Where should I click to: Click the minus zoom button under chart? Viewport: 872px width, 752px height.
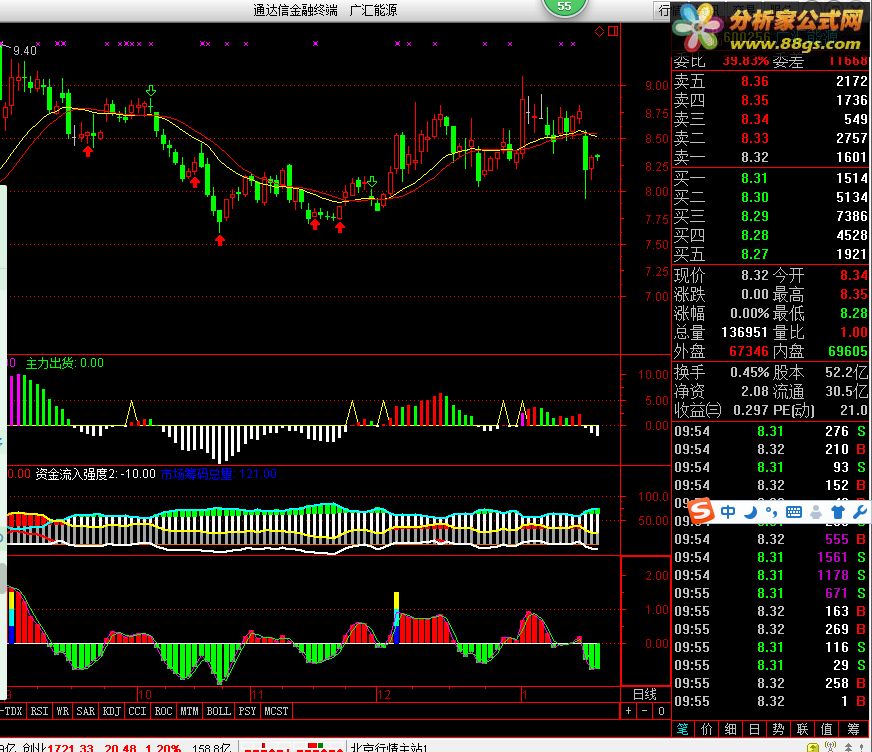click(645, 711)
